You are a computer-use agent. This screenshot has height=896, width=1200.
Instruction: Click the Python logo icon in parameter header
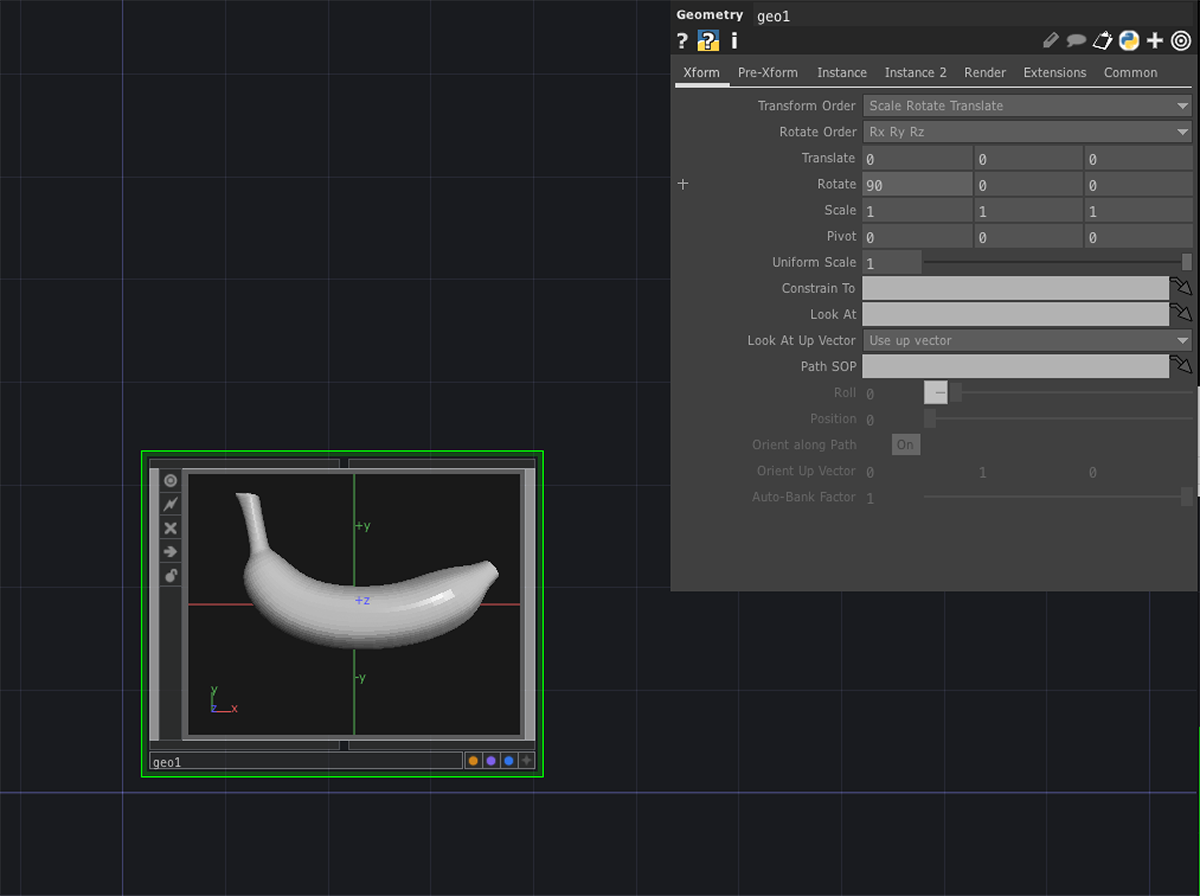click(x=1129, y=41)
